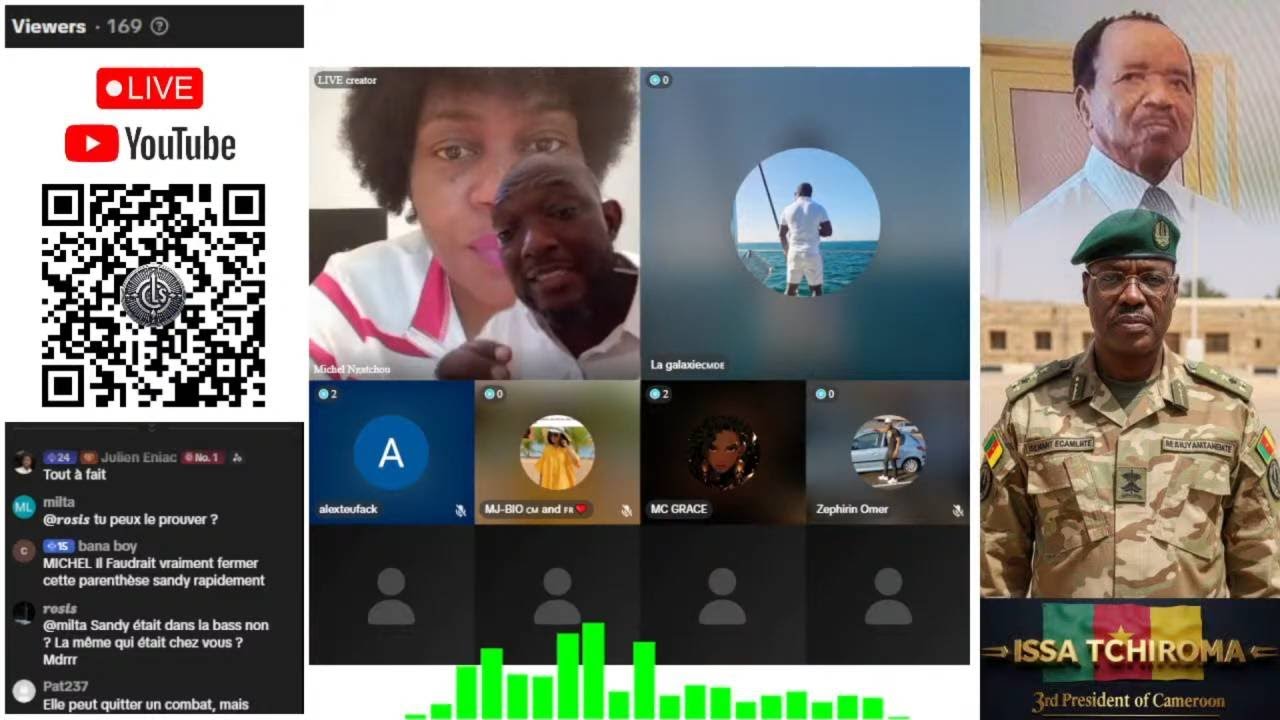
Task: Open Pat237's avatar in chat
Action: (24, 691)
